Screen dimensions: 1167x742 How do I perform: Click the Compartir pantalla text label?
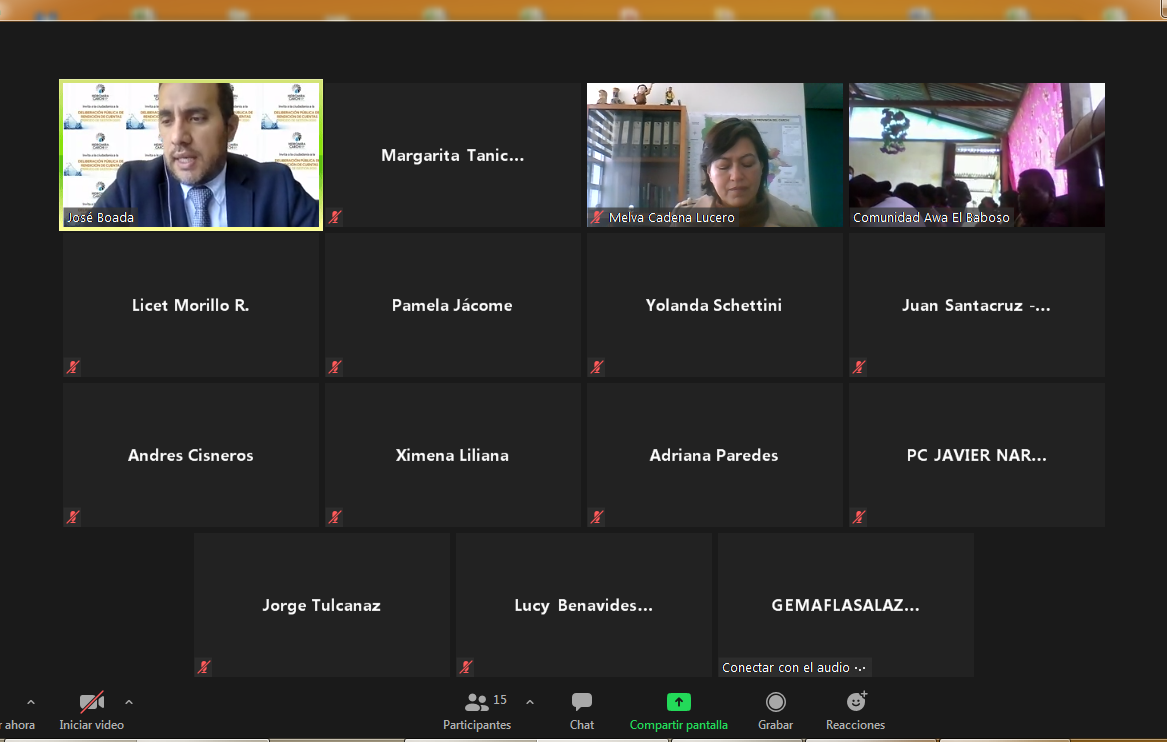coord(679,725)
